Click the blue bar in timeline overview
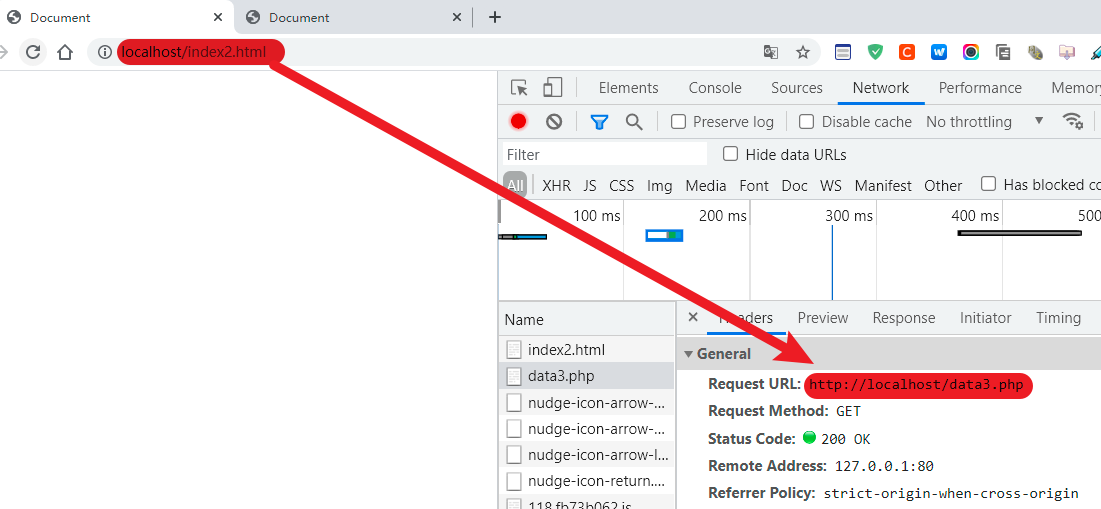 pyautogui.click(x=664, y=235)
